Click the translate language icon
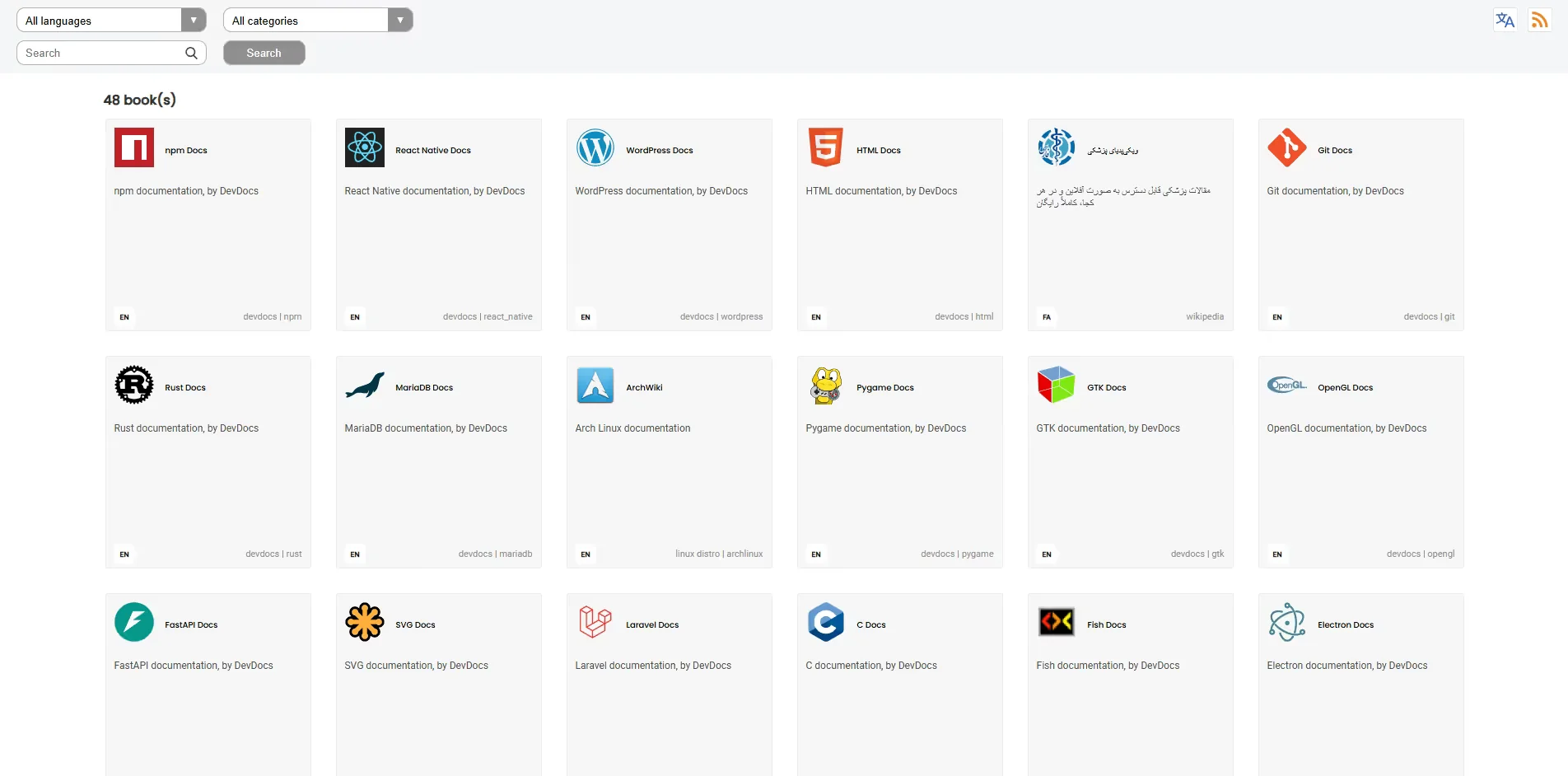1568x776 pixels. pyautogui.click(x=1505, y=21)
